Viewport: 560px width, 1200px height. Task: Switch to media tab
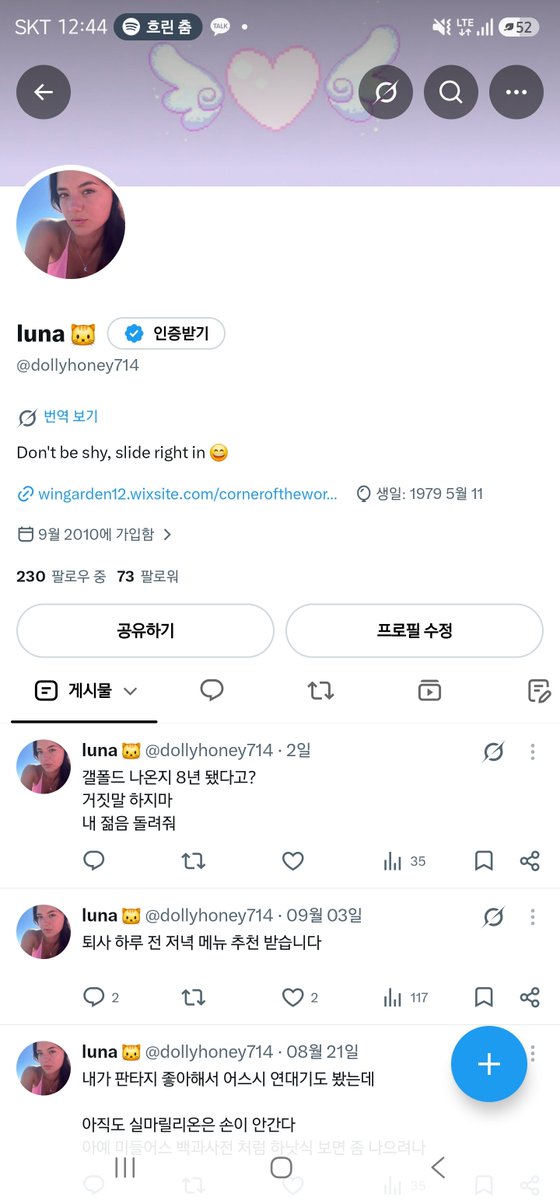coord(430,690)
